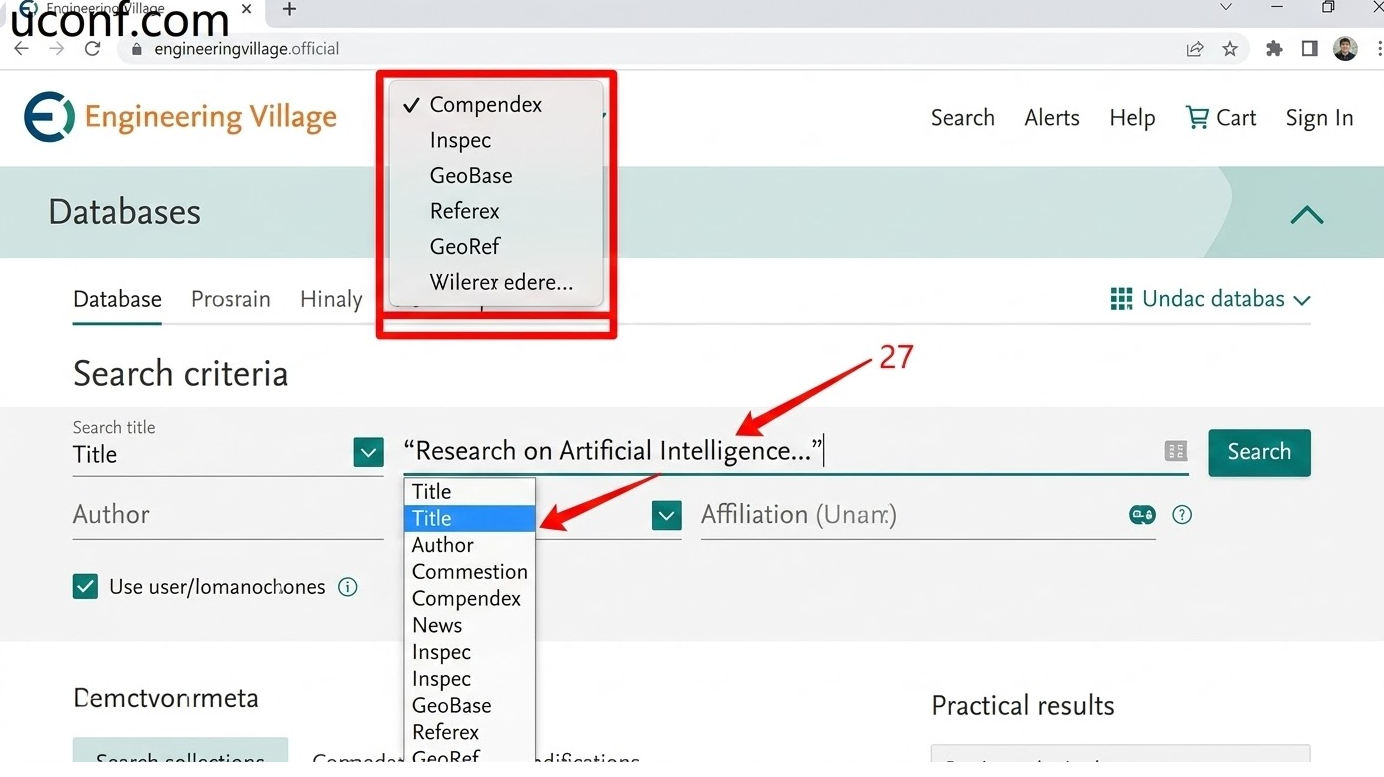Screen dimensions: 1384x777
Task: Click the info icon next to Use user/lomanochones
Action: (x=348, y=587)
